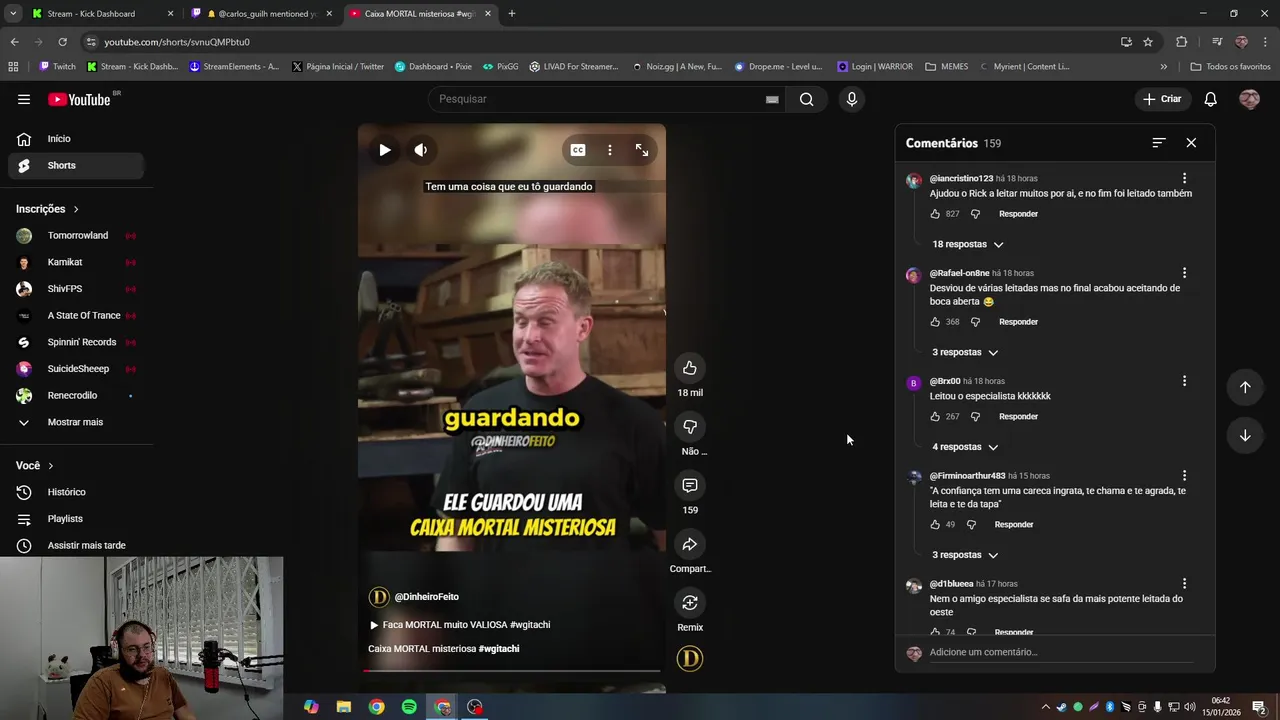Open the Tomorrowland subscription channel
Screen dimensions: 1280x720
point(76,236)
